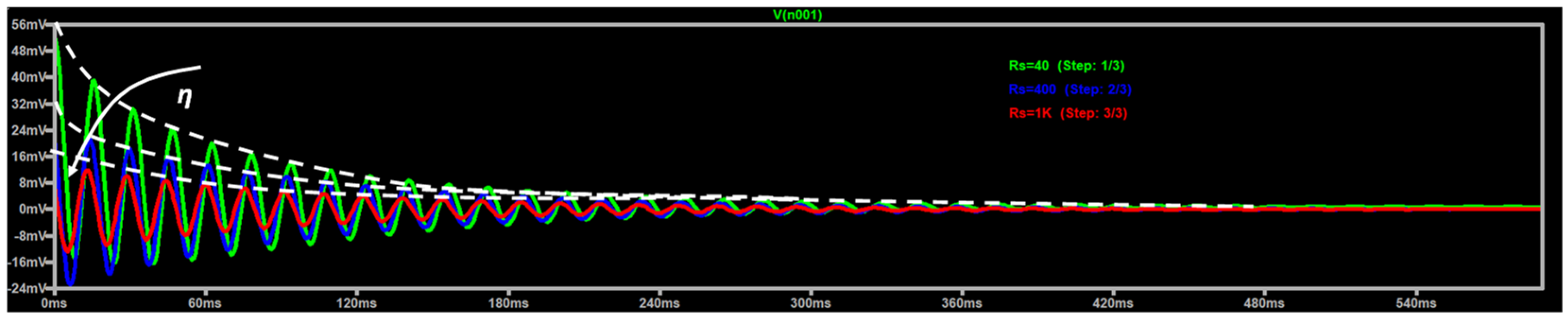Click the 480ms time axis label

click(x=1264, y=303)
